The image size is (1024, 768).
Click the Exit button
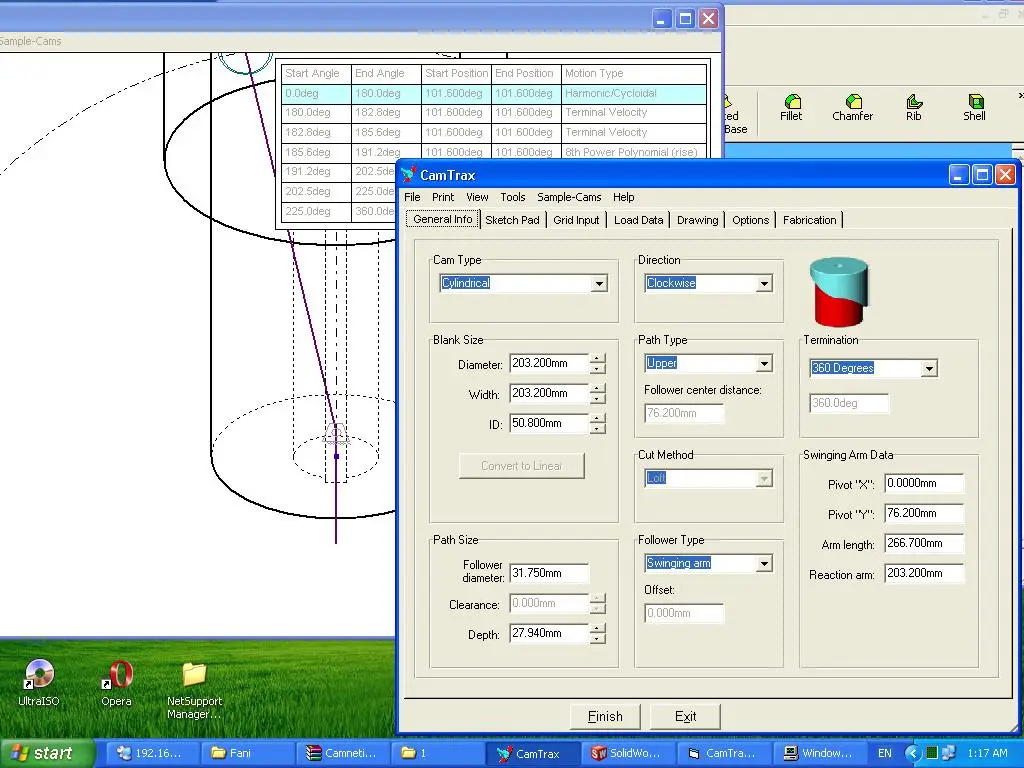coord(685,716)
